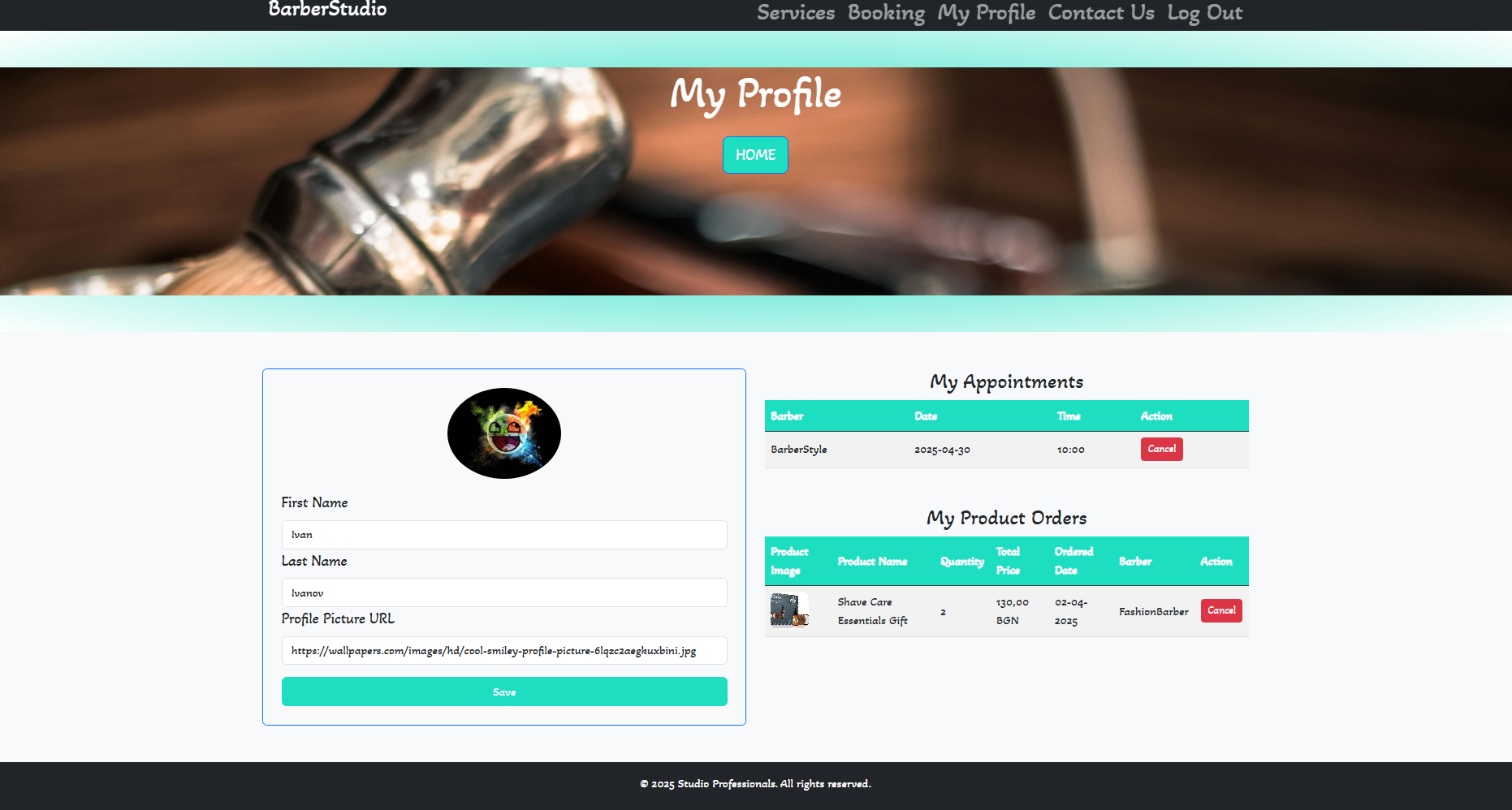The width and height of the screenshot is (1512, 810).
Task: Click the Shave Care product image thumbnail
Action: coord(789,610)
